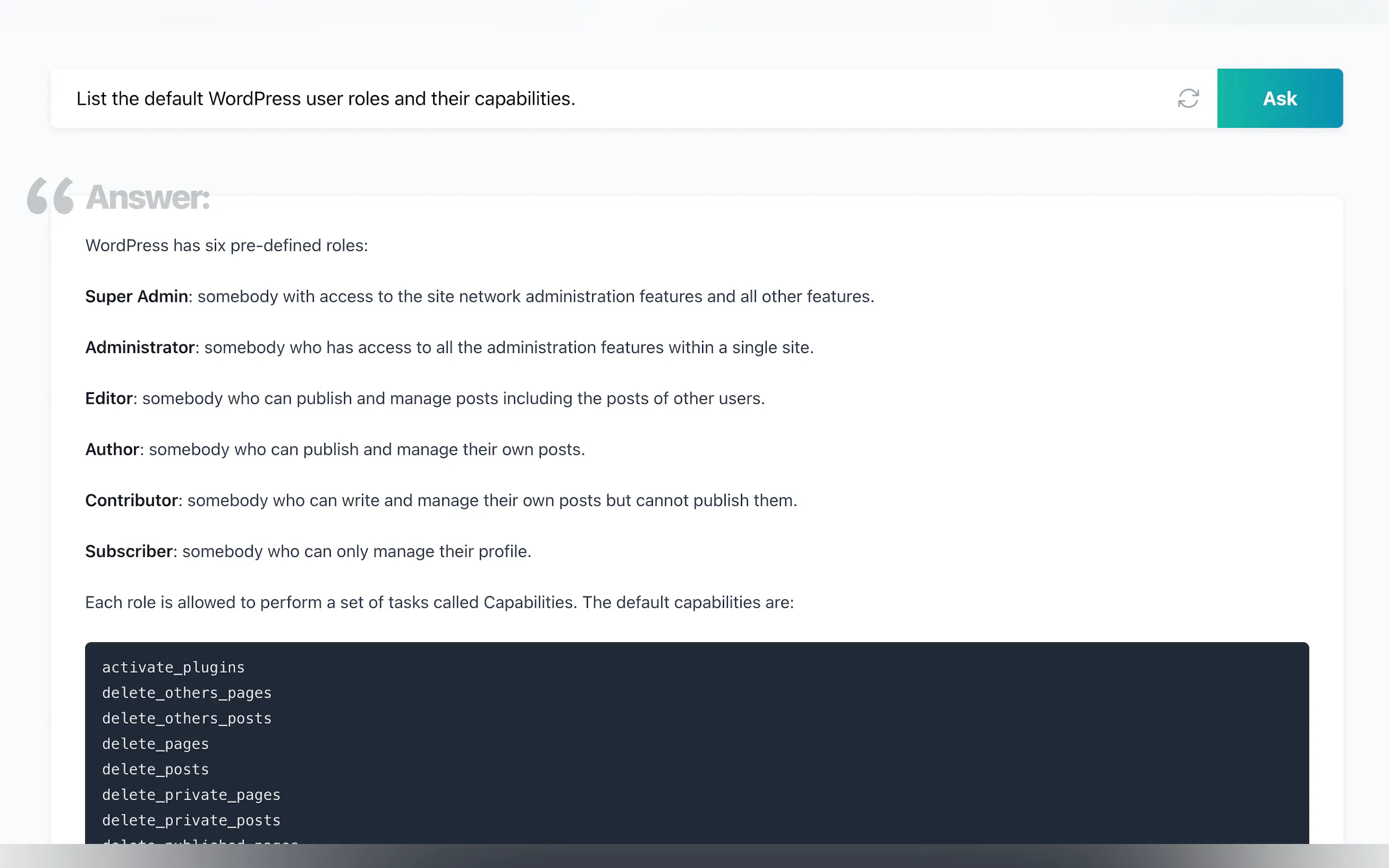The image size is (1389, 868).
Task: Click the 'WordPress has six pre-defined roles' sentence
Action: [226, 246]
